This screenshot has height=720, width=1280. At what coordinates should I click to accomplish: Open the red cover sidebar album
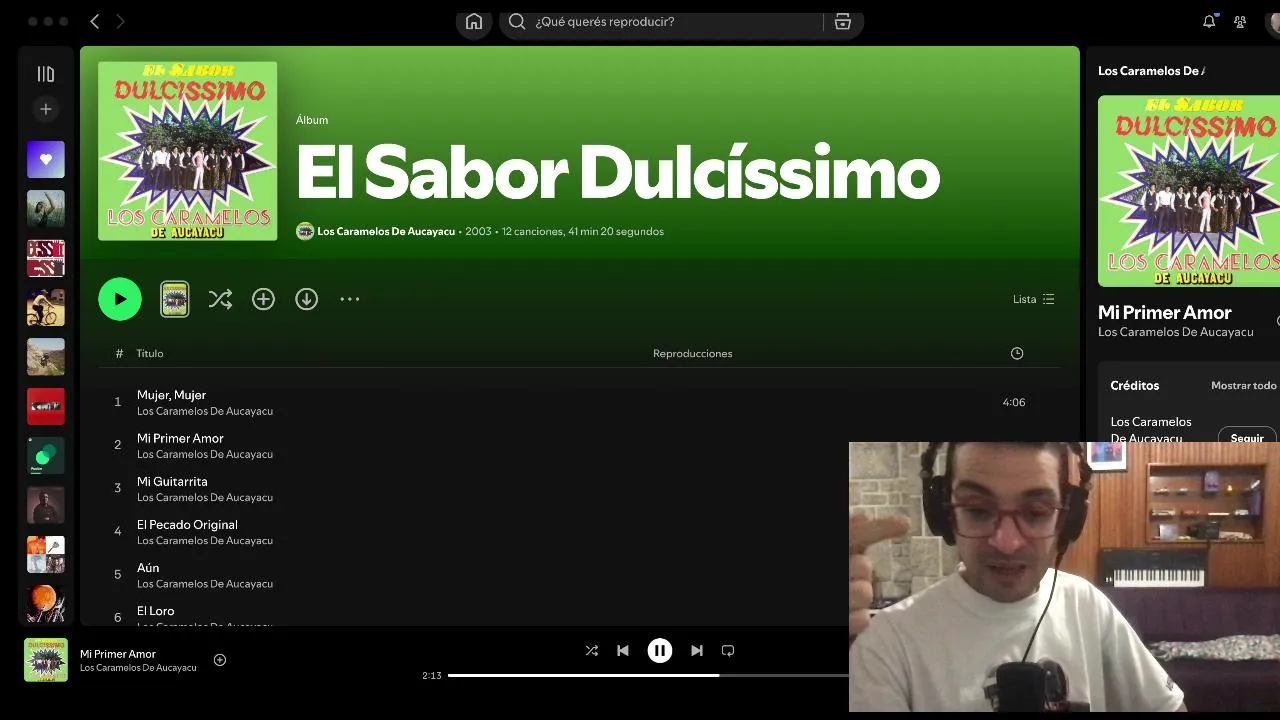(46, 406)
